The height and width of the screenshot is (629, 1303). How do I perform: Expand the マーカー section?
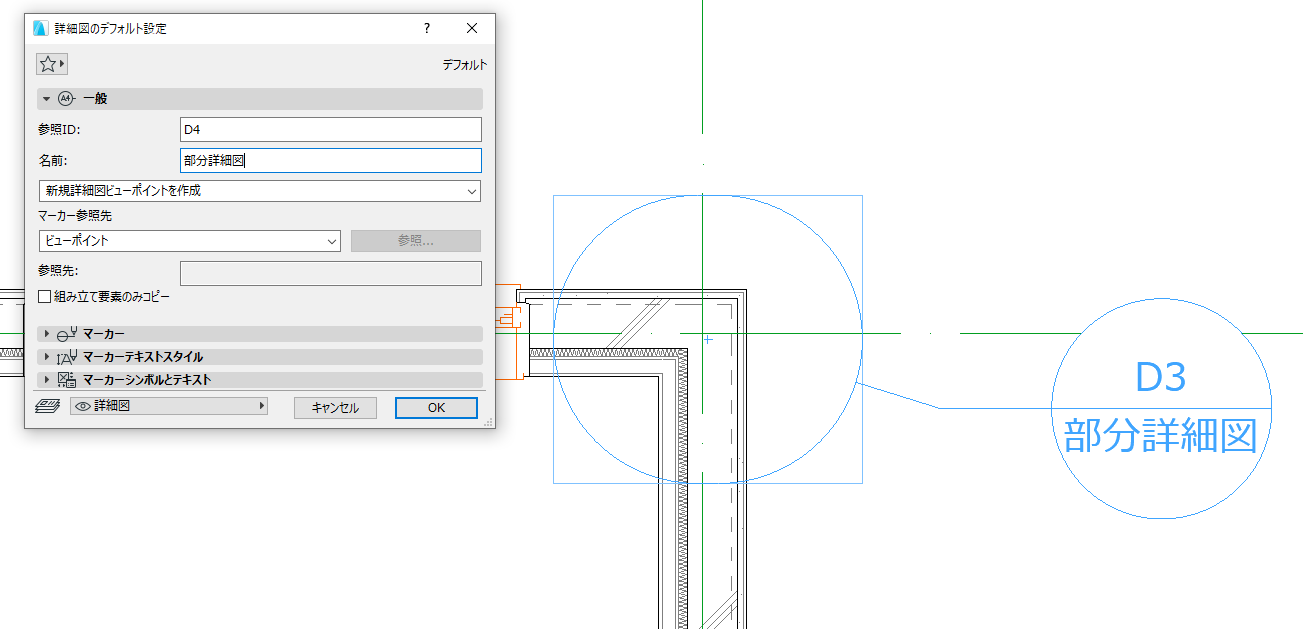pyautogui.click(x=46, y=334)
